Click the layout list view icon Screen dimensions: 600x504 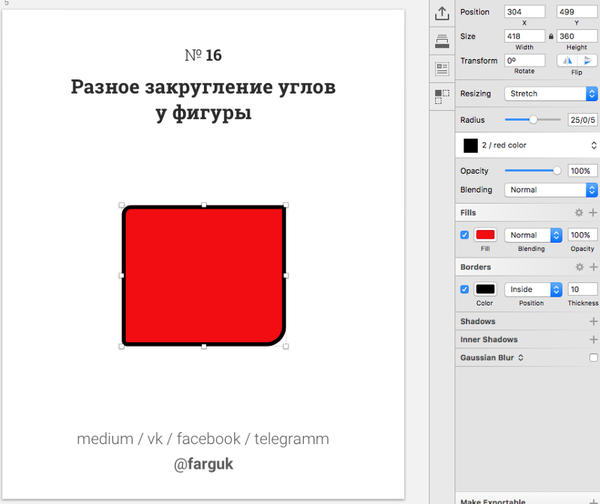pyautogui.click(x=442, y=69)
